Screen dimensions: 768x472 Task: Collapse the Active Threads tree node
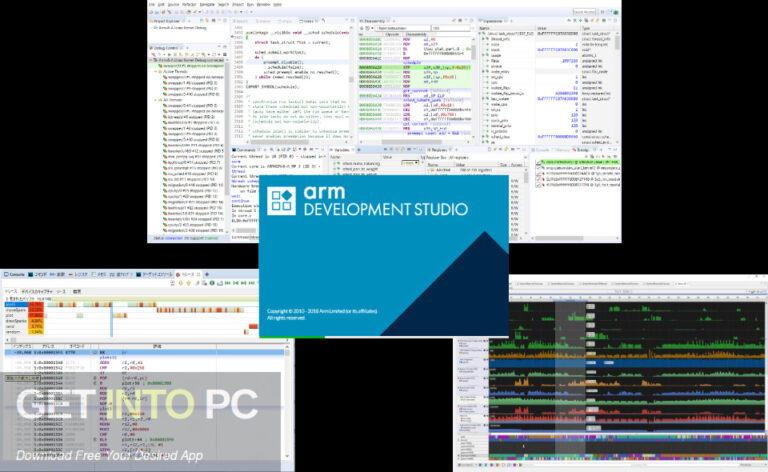click(x=156, y=71)
